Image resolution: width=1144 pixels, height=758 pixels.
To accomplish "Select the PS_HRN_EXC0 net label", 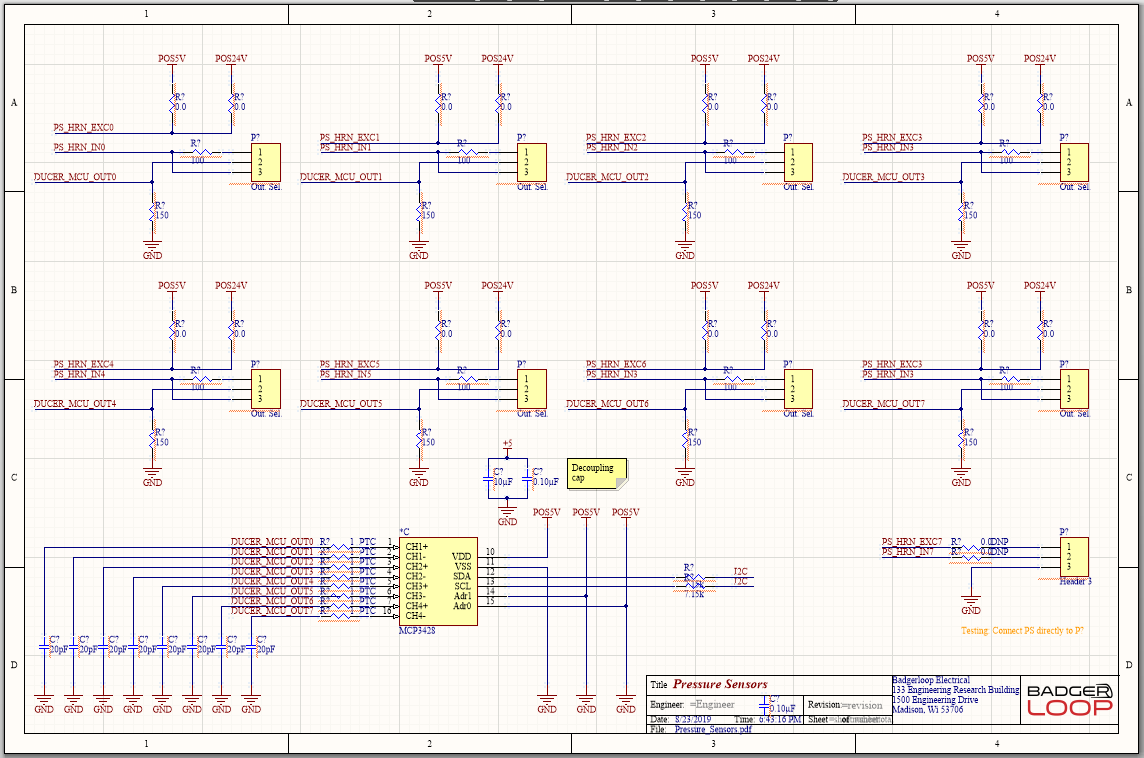I will pyautogui.click(x=83, y=128).
